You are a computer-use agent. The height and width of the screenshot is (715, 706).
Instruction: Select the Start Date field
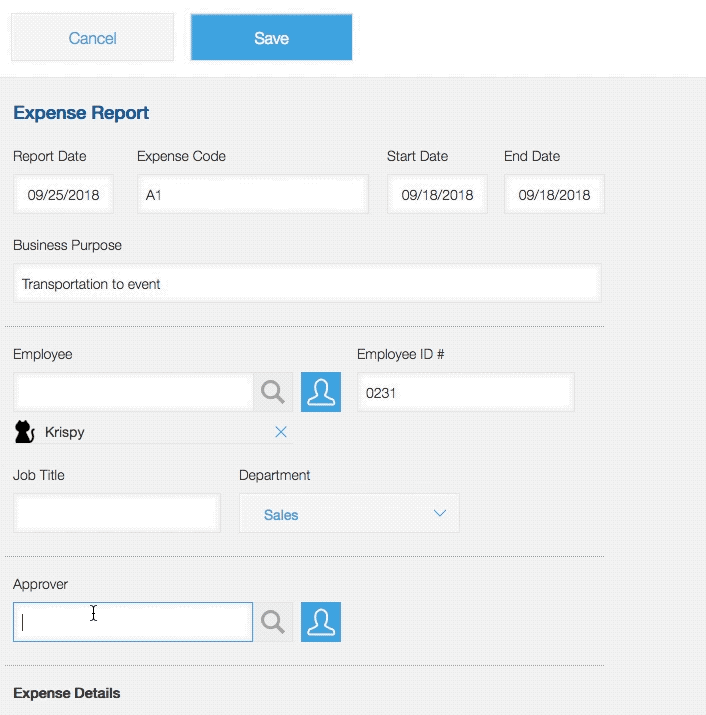(437, 195)
